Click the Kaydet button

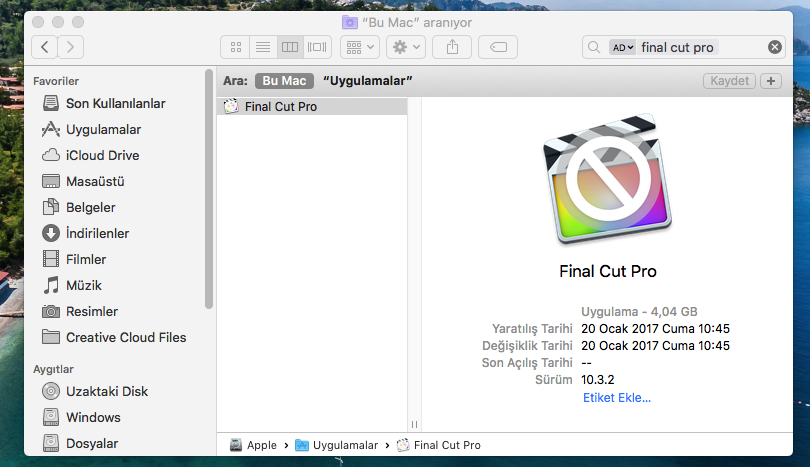tap(729, 81)
